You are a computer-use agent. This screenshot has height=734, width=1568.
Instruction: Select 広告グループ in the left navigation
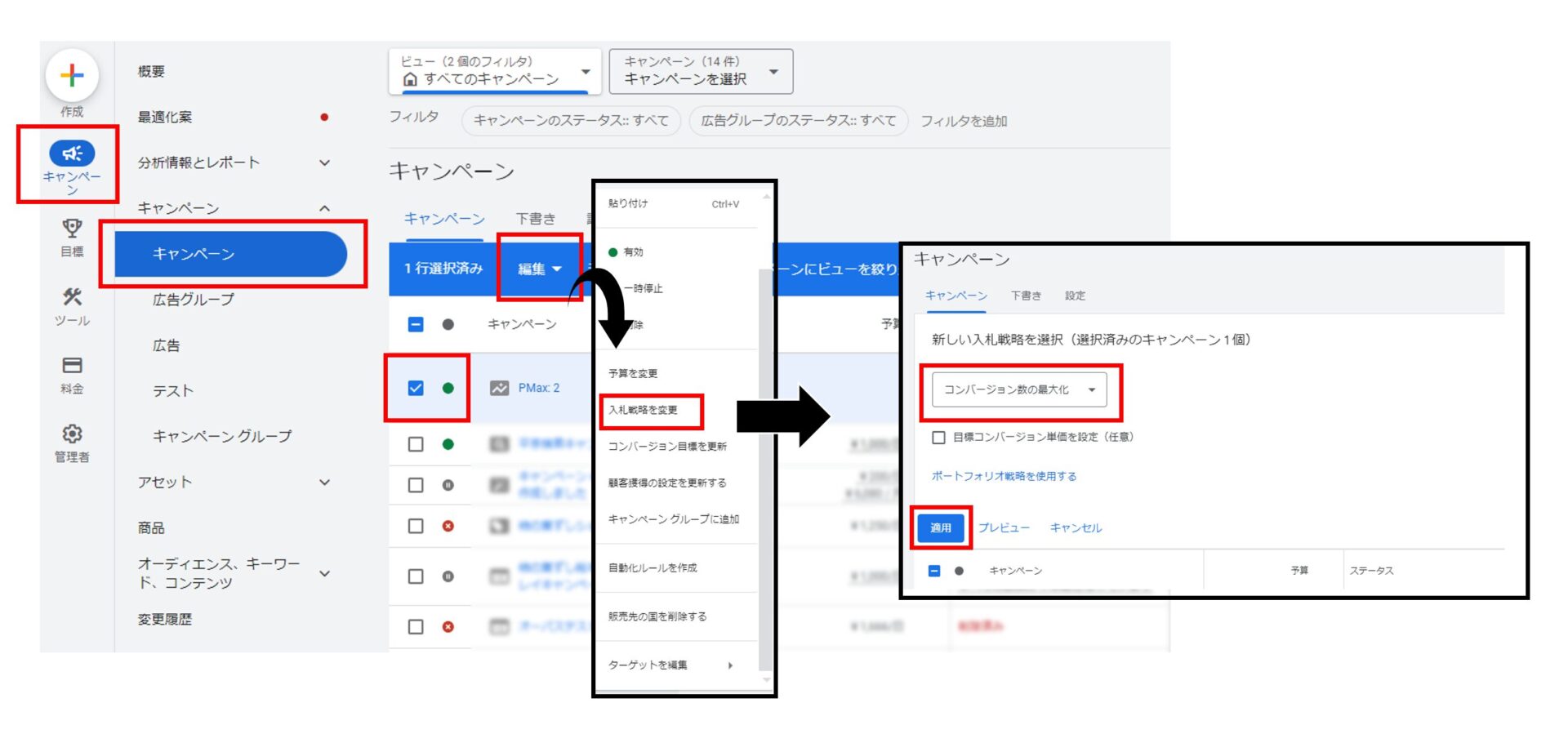(x=194, y=300)
